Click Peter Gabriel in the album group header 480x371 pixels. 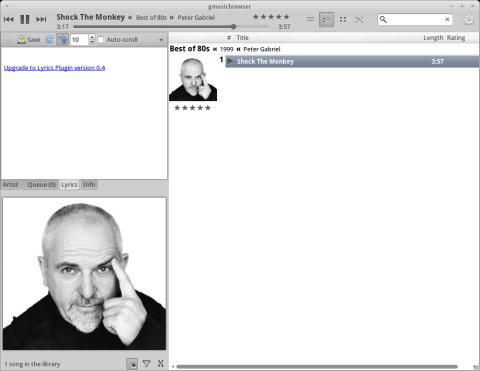coord(262,49)
